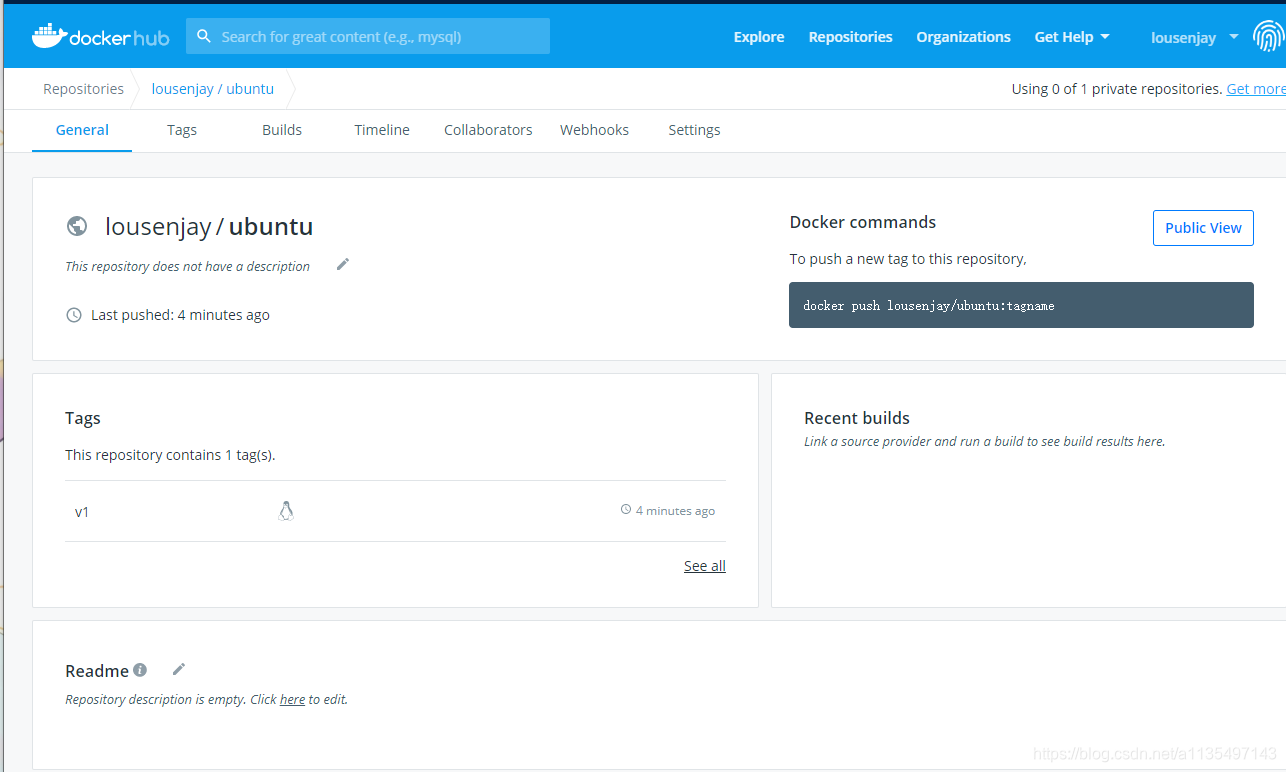Expand the Get Help dropdown

(x=1072, y=37)
